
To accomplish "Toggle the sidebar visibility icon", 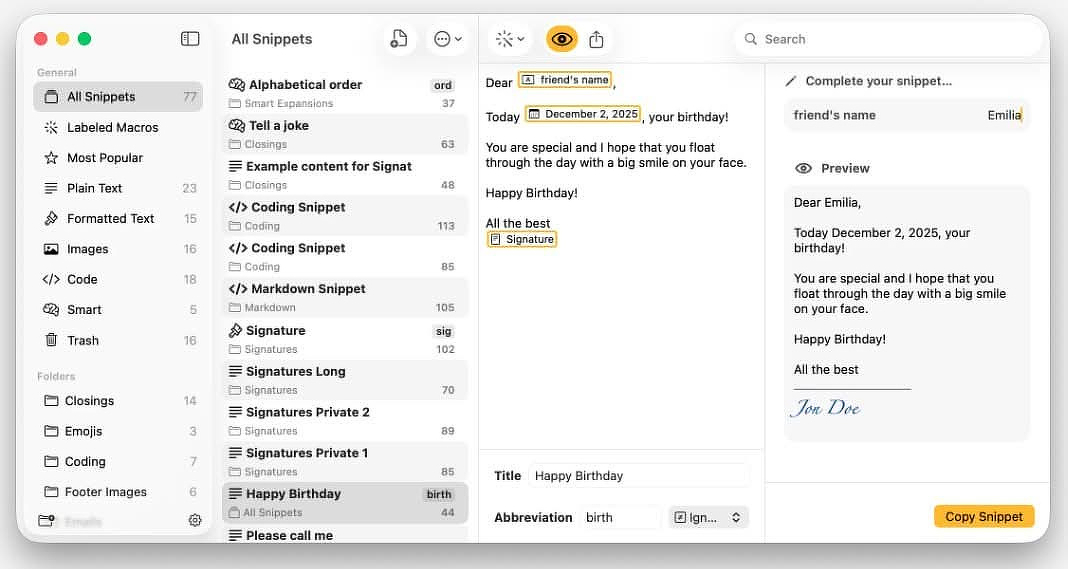I will (190, 39).
